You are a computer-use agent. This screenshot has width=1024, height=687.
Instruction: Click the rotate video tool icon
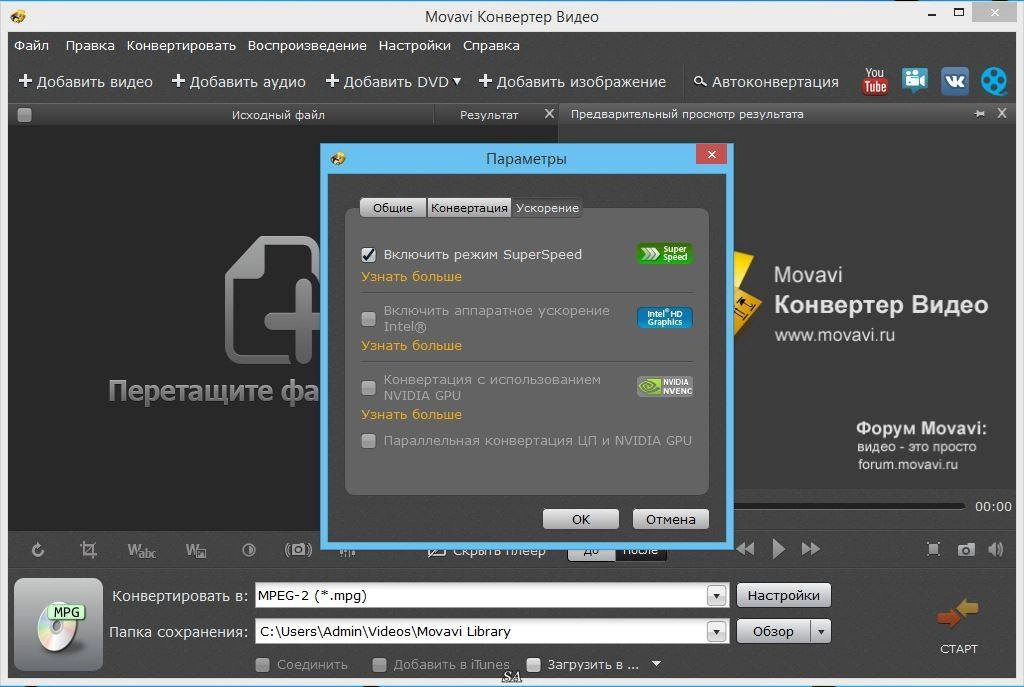pos(38,550)
